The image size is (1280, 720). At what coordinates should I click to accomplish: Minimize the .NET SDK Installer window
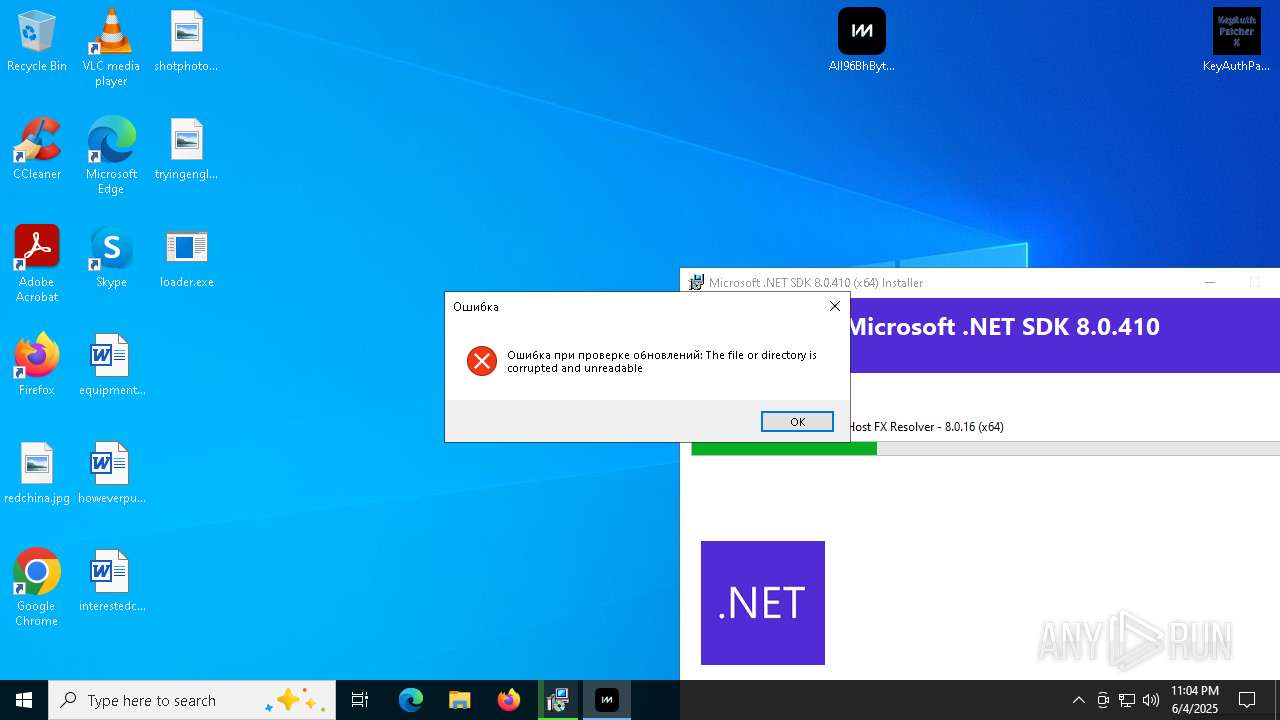click(x=1210, y=283)
